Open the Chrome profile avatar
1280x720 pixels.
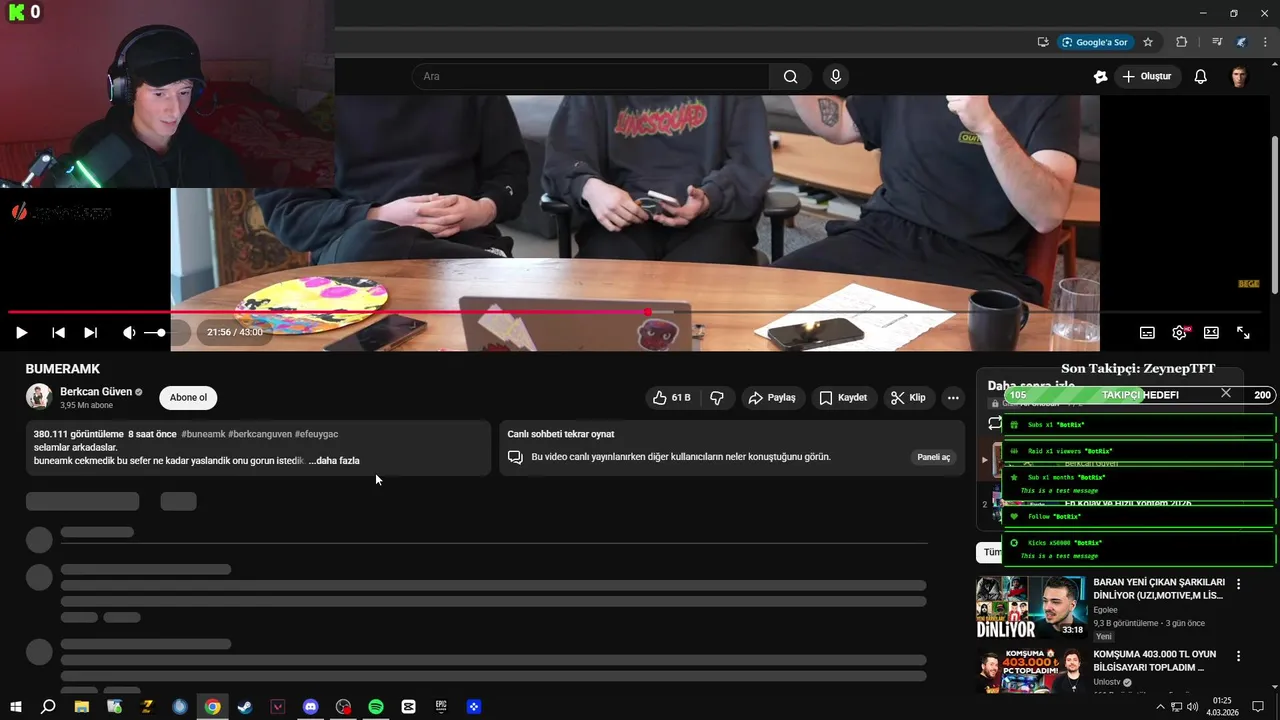(1241, 42)
